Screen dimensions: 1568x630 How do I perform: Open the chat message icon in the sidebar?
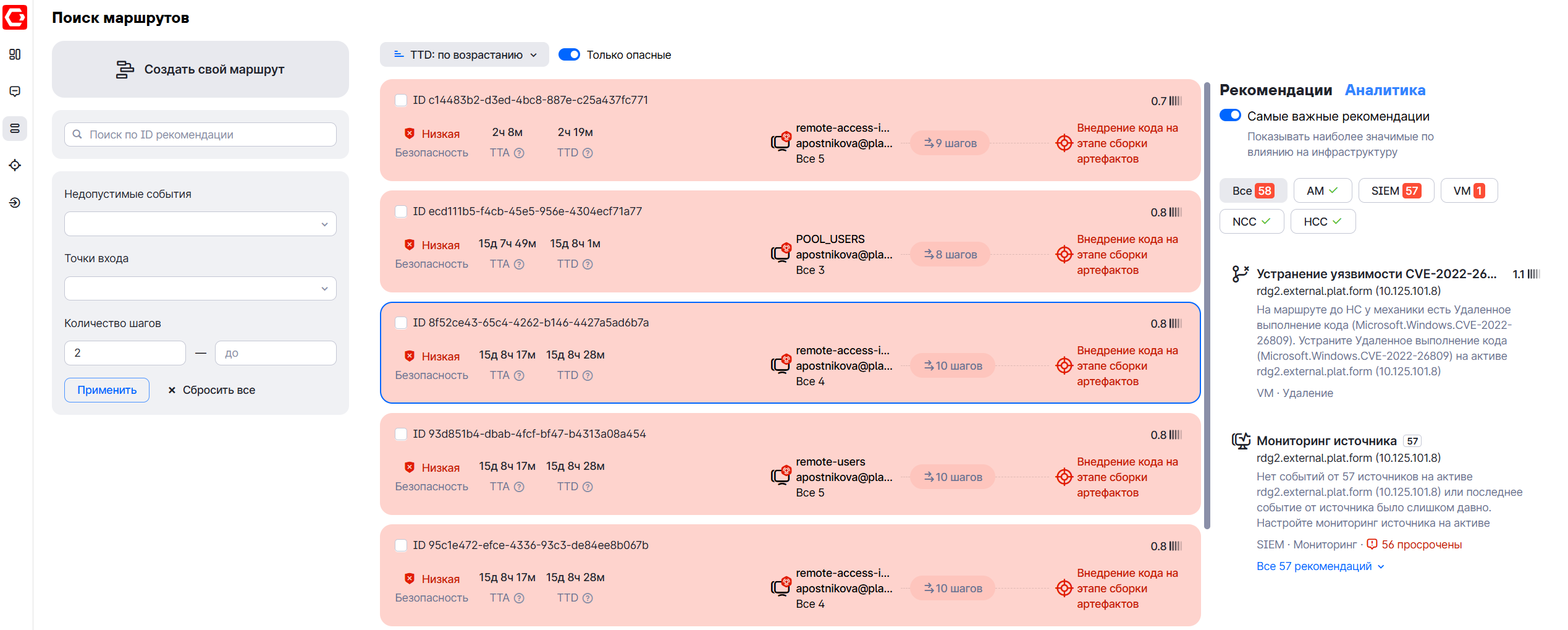click(15, 92)
